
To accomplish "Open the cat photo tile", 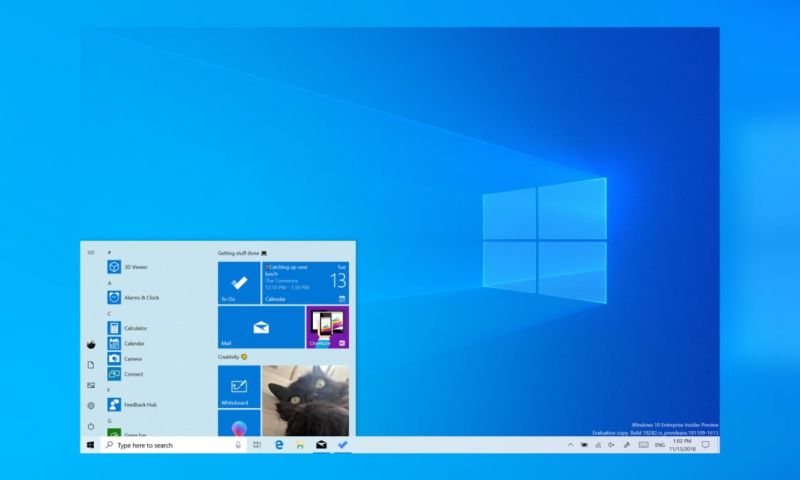I will pos(306,400).
